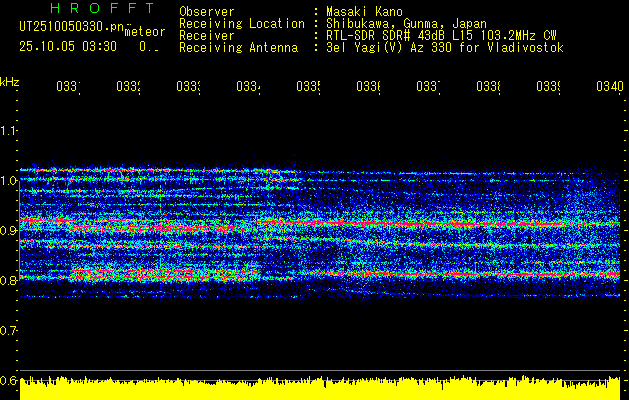The width and height of the screenshot is (629, 400).
Task: Click the 'Receiving Location' label
Action: tap(242, 24)
